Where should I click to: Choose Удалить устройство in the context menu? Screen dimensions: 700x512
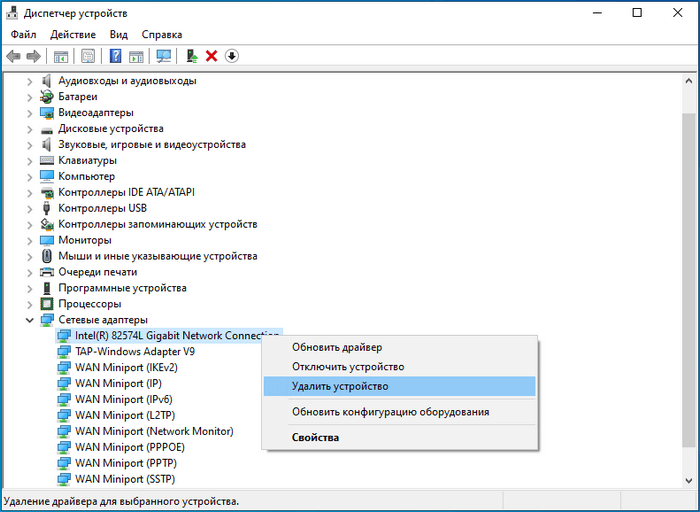tap(340, 386)
